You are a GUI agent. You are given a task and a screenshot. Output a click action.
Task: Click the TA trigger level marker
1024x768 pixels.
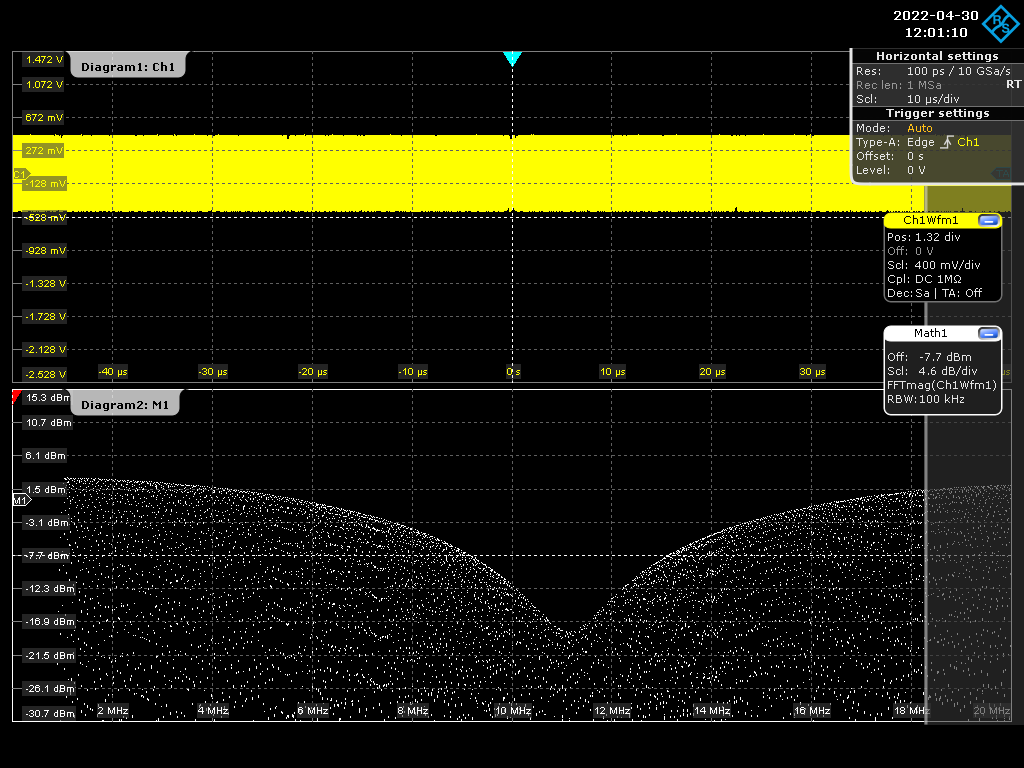click(x=1001, y=174)
